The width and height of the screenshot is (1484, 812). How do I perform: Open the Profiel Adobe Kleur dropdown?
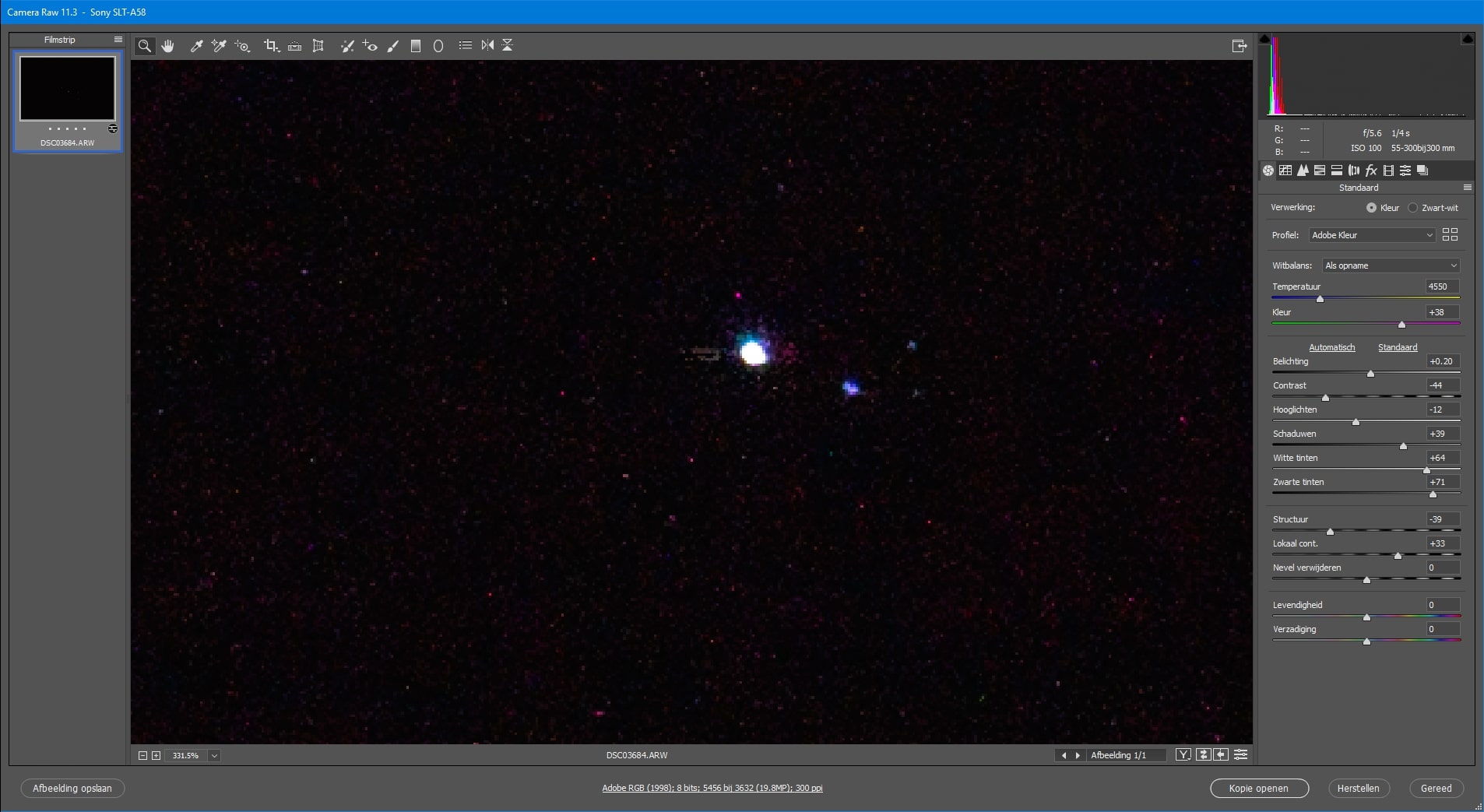tap(1371, 235)
